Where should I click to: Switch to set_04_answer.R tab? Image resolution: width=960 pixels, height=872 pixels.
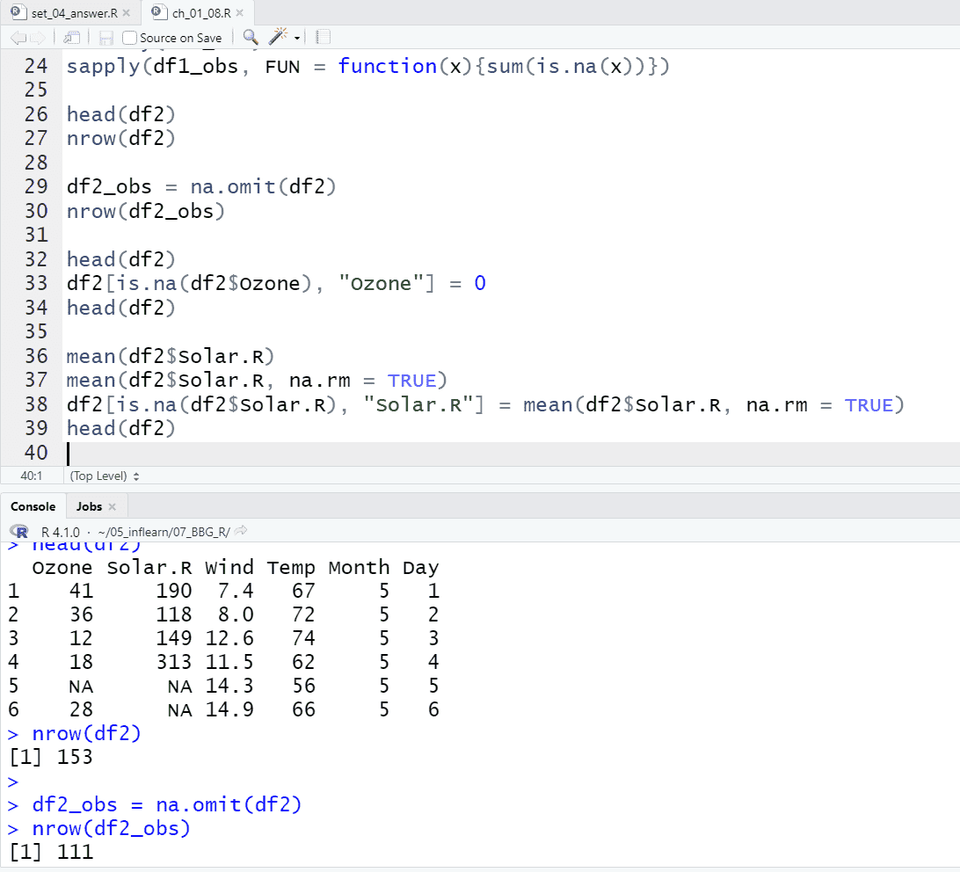[74, 13]
